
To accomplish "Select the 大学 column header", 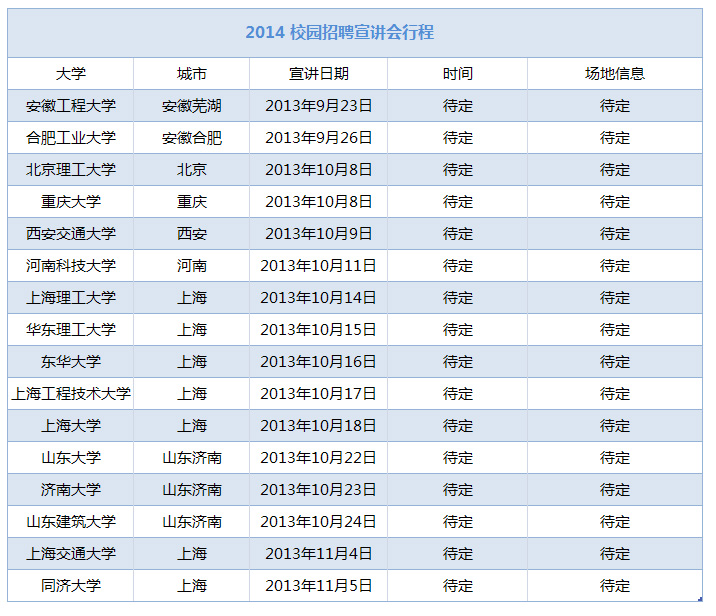I will click(x=71, y=74).
